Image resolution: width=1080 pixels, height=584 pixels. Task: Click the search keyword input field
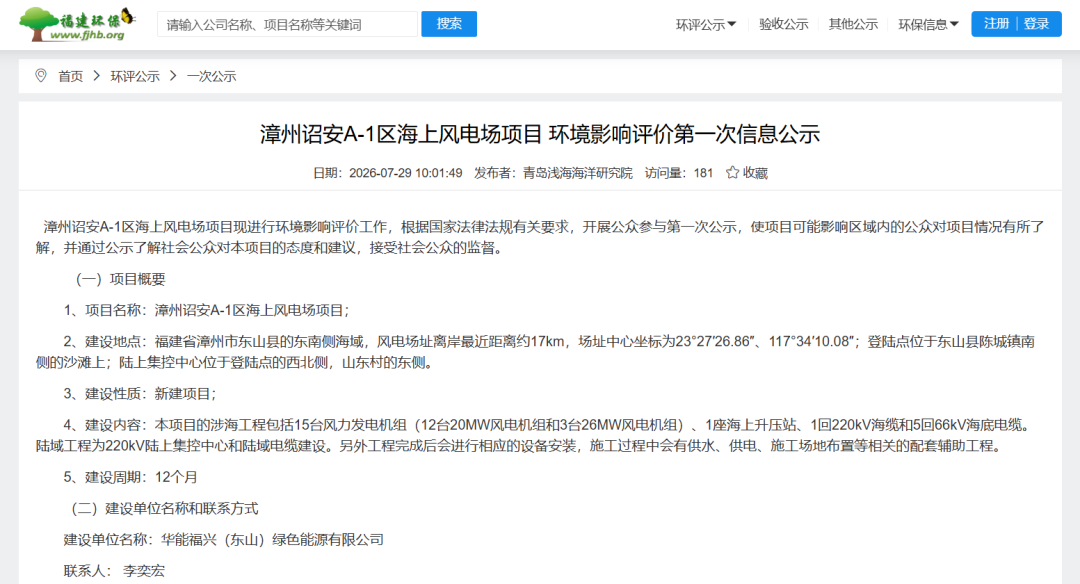tap(287, 25)
